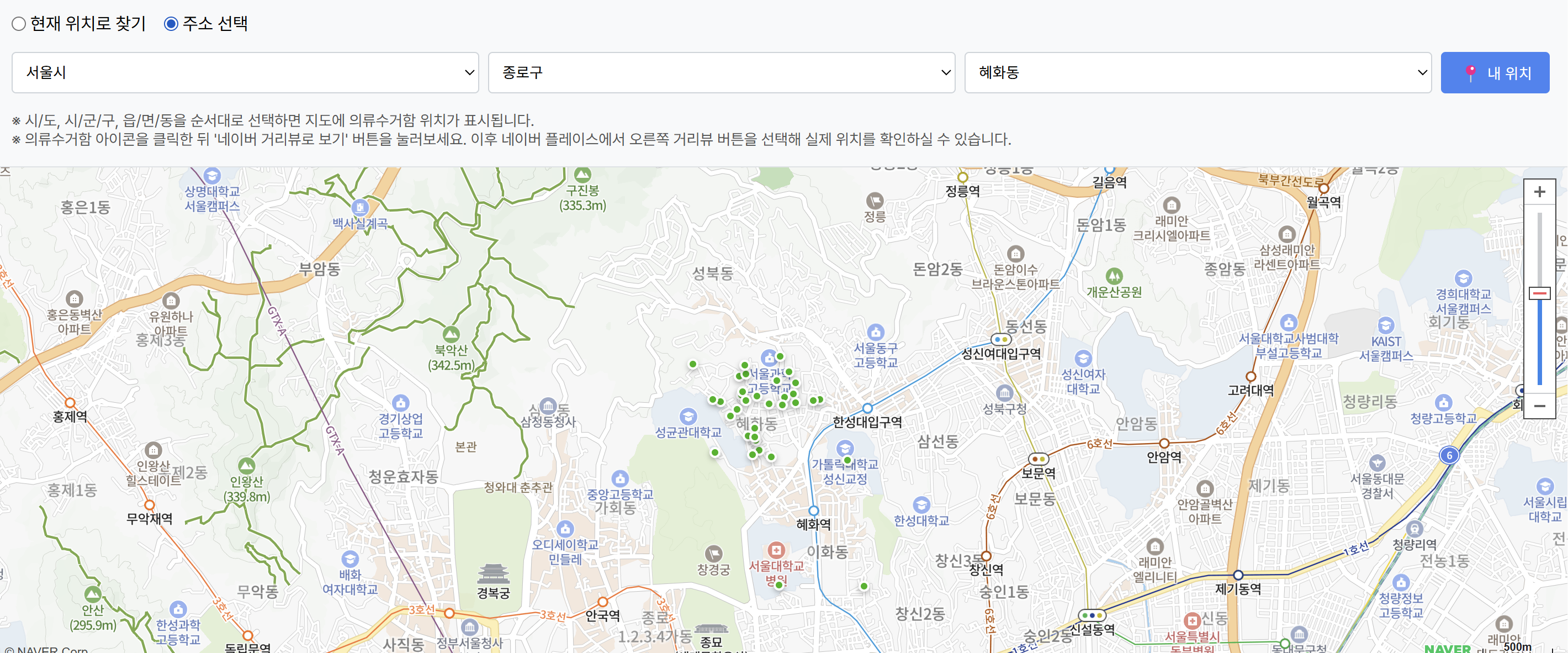This screenshot has width=1568, height=653.
Task: Click the 청와대 춘추관 label
Action: point(518,487)
